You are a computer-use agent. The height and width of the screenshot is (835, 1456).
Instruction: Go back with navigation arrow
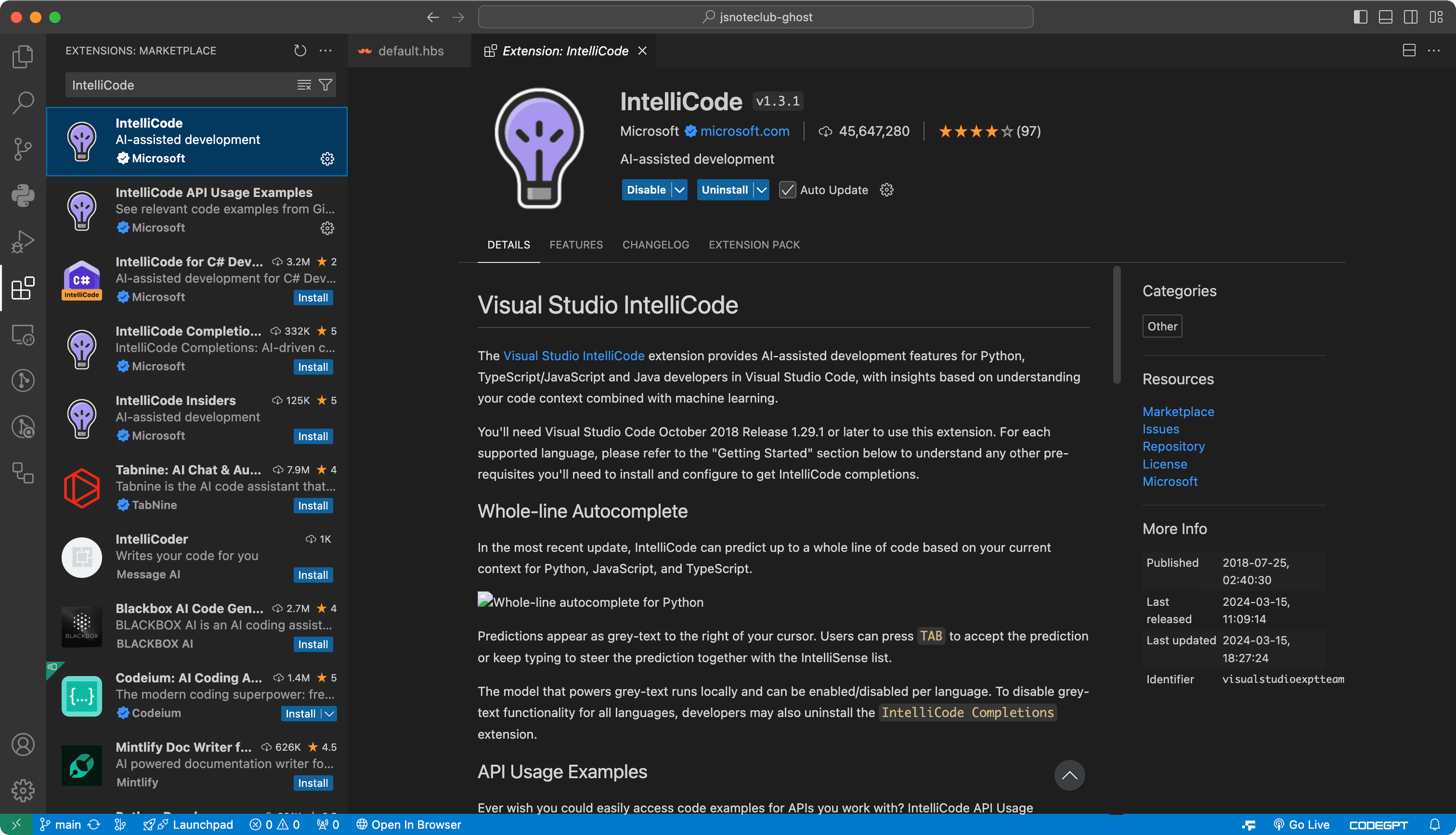[x=433, y=17]
